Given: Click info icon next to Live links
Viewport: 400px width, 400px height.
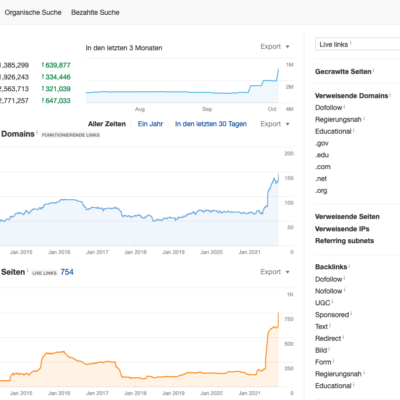Looking at the screenshot, I should tap(351, 43).
